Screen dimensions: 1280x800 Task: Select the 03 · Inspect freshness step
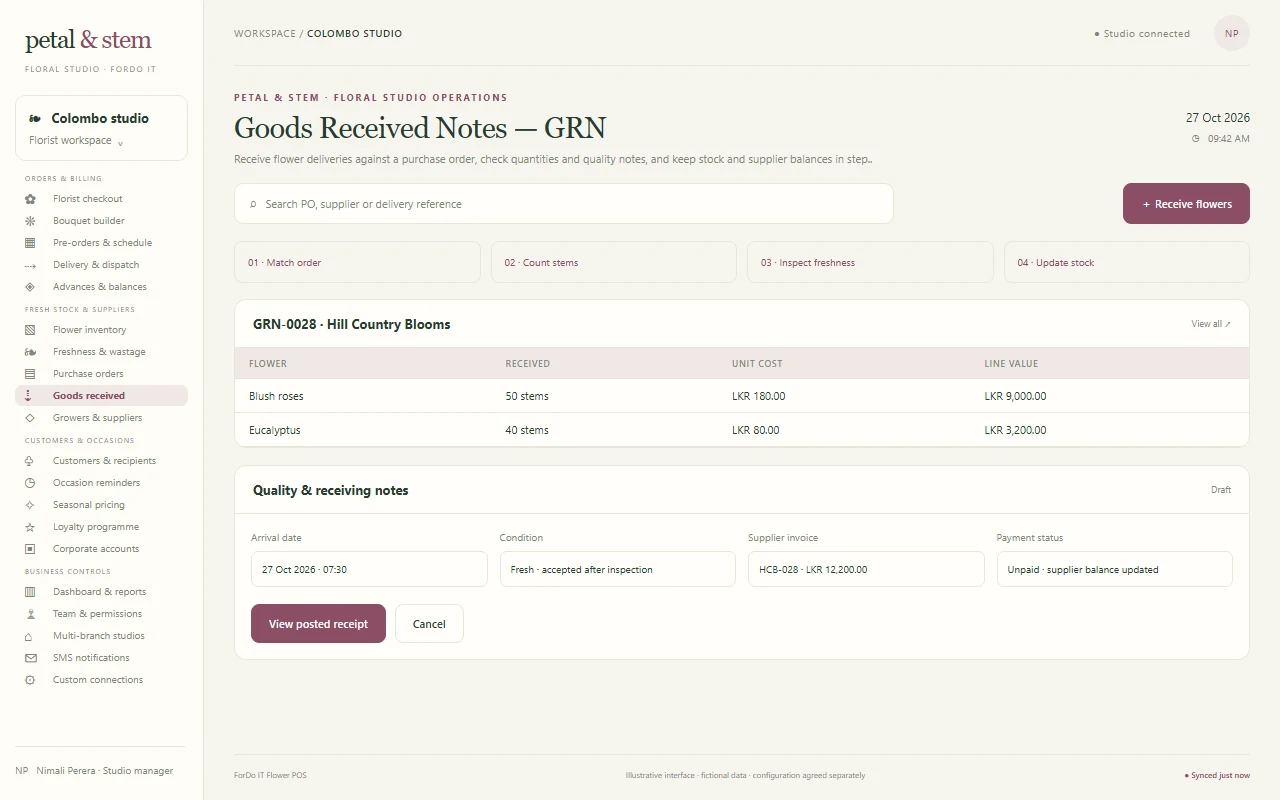870,262
